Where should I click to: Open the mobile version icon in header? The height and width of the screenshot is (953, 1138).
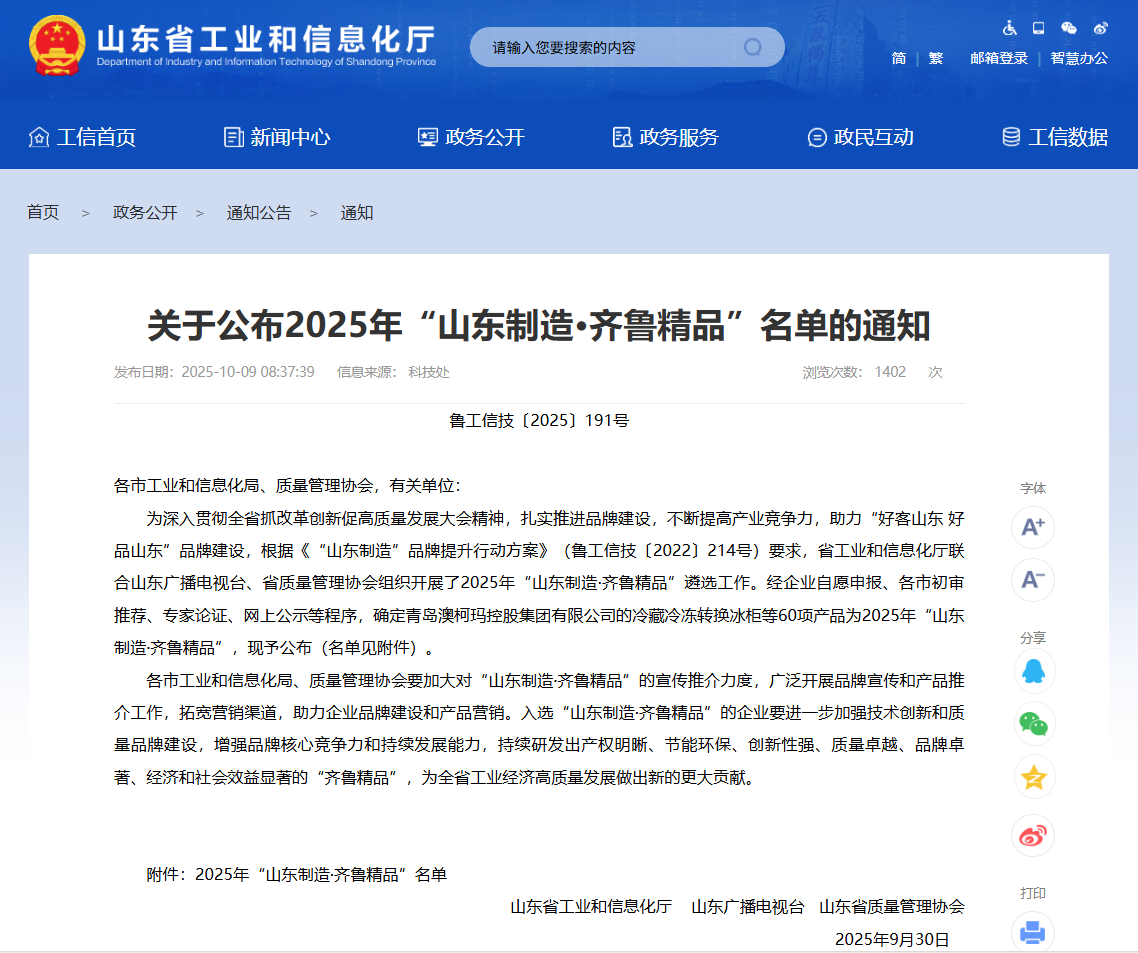pyautogui.click(x=1039, y=28)
